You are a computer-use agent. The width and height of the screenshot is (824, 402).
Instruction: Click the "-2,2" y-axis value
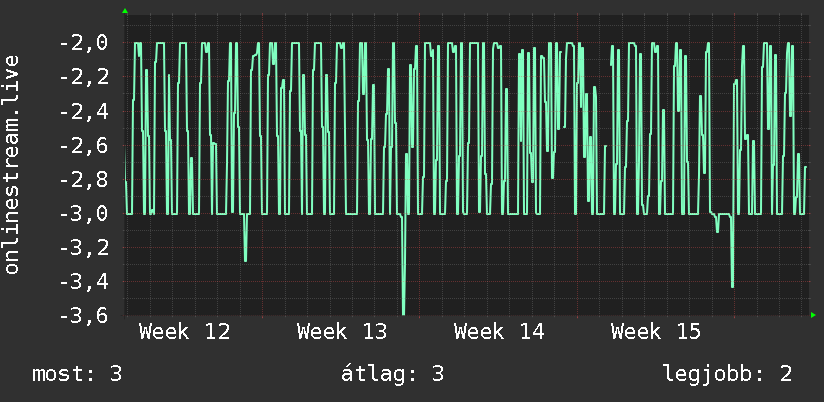(84, 77)
